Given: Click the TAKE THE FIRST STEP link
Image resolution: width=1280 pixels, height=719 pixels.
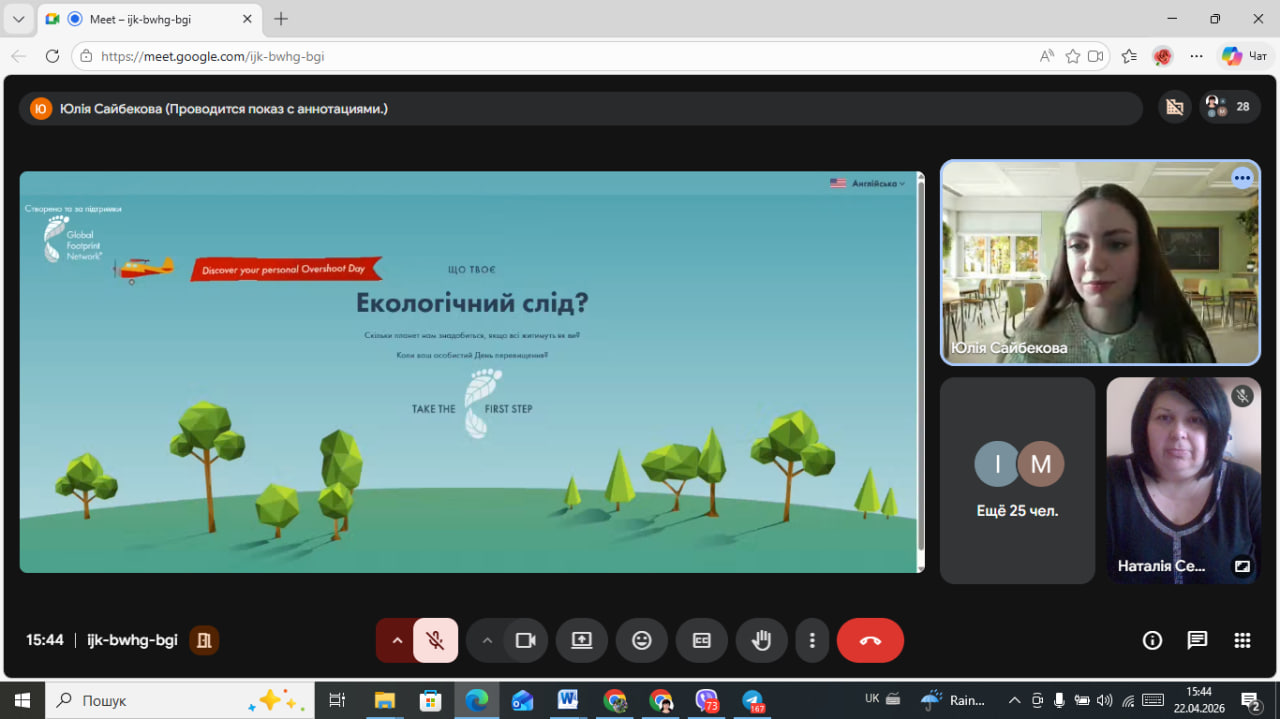Looking at the screenshot, I should (x=473, y=408).
